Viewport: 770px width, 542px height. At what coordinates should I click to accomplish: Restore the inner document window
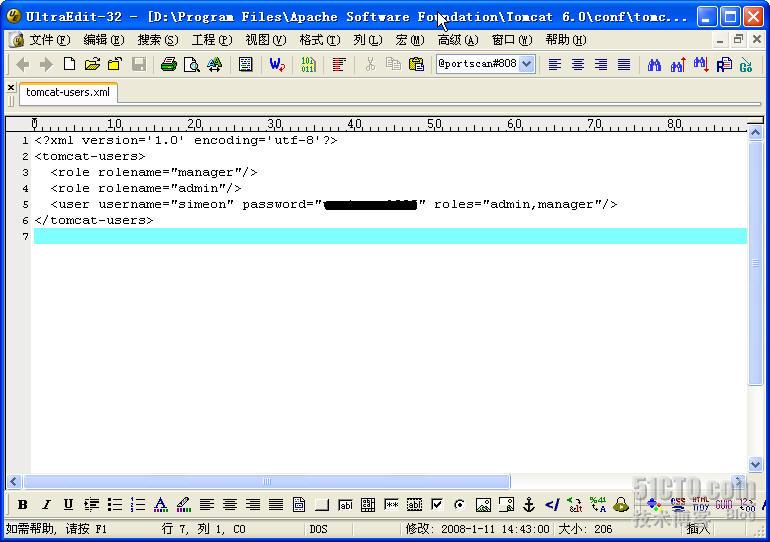pos(738,40)
